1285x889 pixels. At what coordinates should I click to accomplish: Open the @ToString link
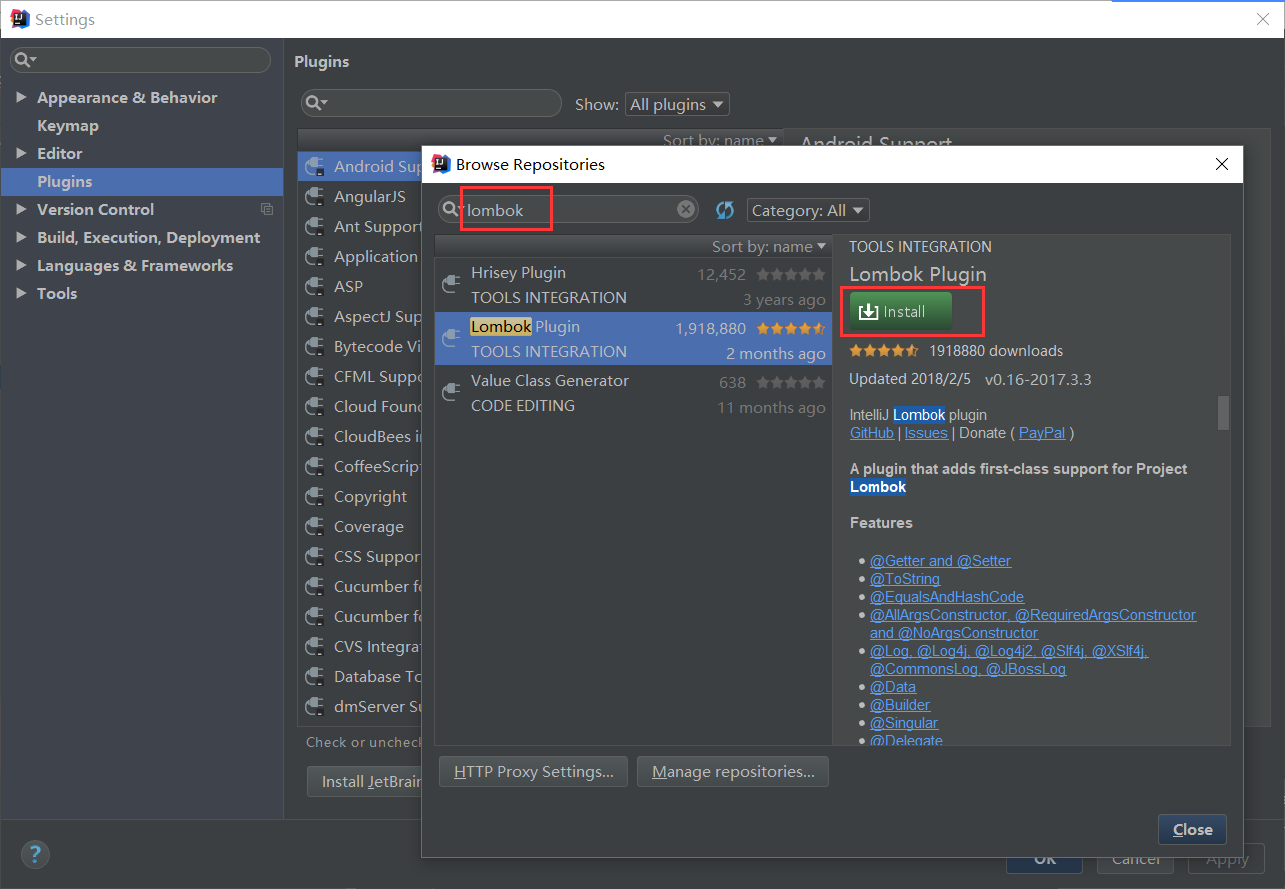point(905,579)
